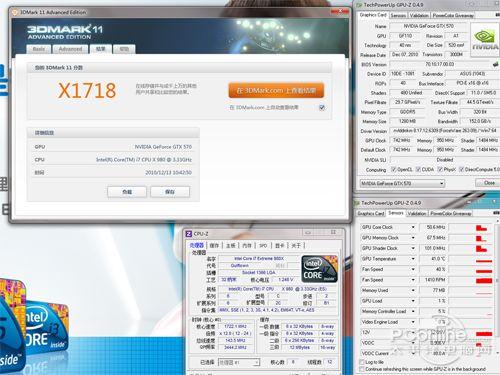Open the 关于 about tab in CPU-Z
Image resolution: width=500 pixels, height=375 pixels.
tap(296, 245)
